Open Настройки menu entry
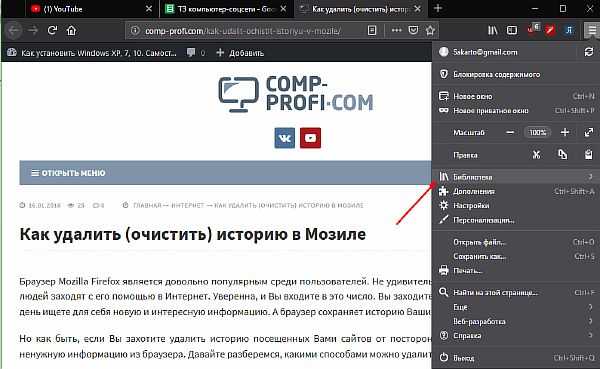Screen dimensions: 600x369 (515, 206)
